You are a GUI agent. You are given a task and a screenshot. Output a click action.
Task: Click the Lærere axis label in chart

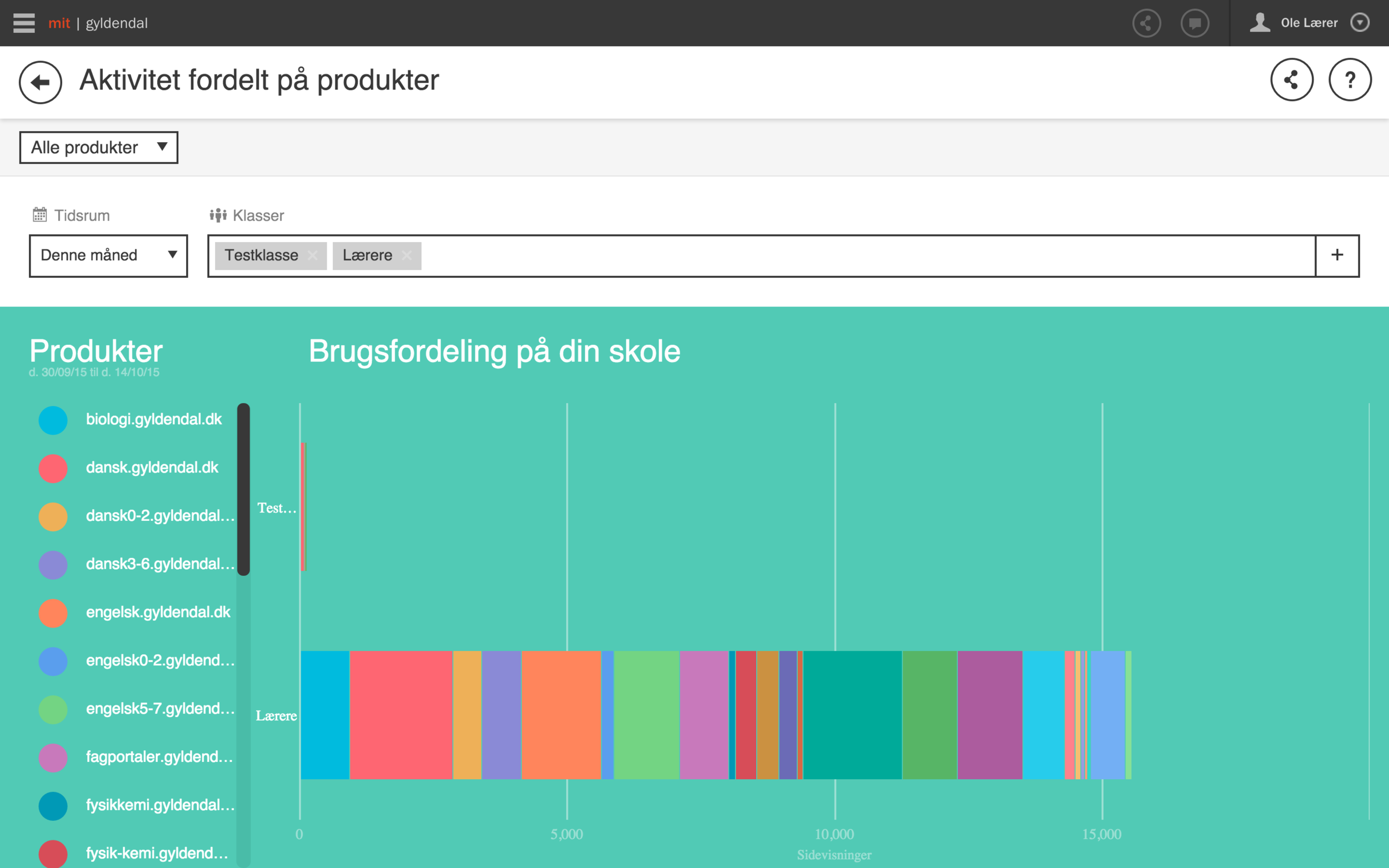276,716
